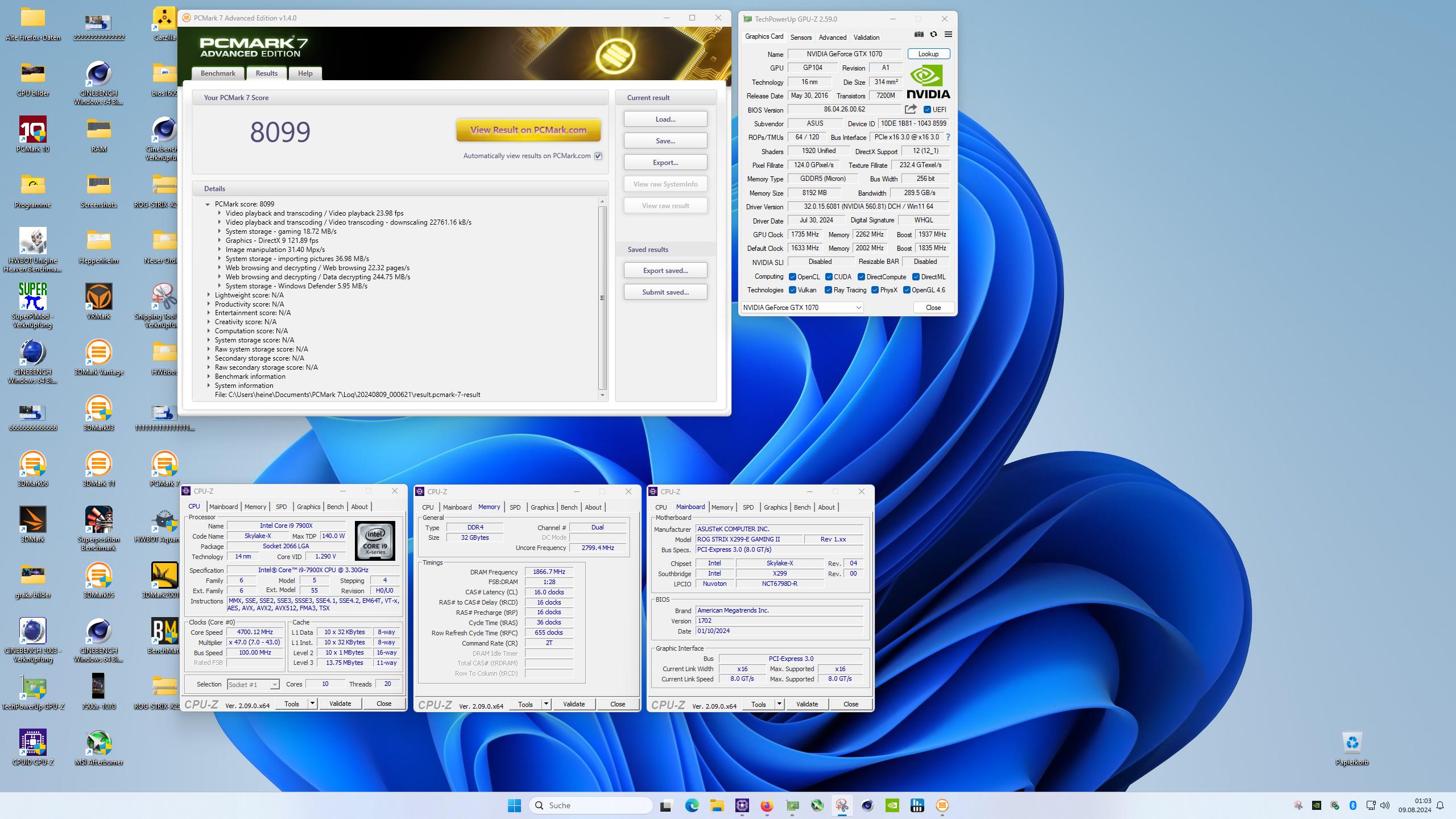Open the PCMark 10 desktop icon
1456x819 pixels.
(33, 135)
